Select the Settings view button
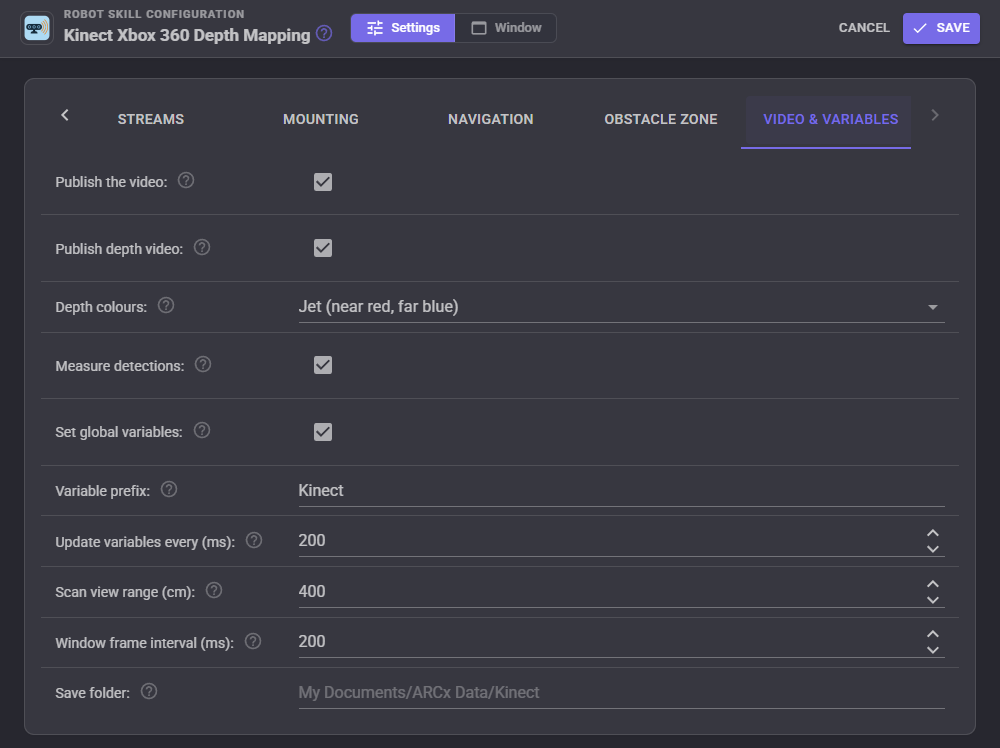Image resolution: width=1000 pixels, height=748 pixels. [403, 28]
